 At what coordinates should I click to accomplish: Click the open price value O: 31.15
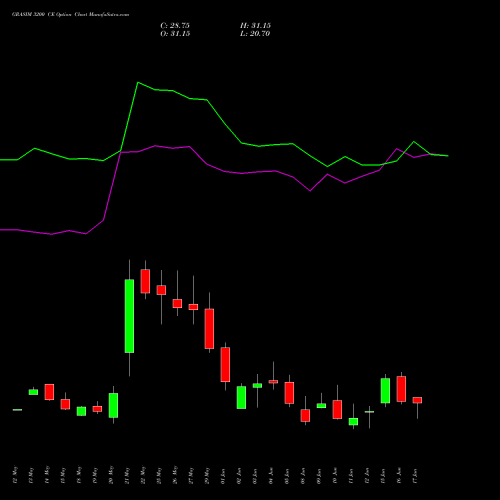point(175,34)
